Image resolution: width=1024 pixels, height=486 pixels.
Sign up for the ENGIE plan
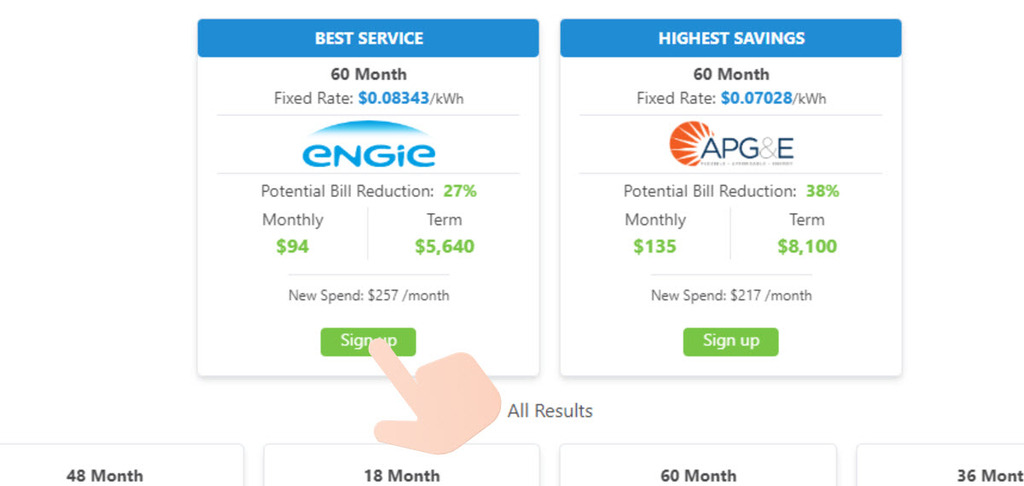[x=368, y=341]
